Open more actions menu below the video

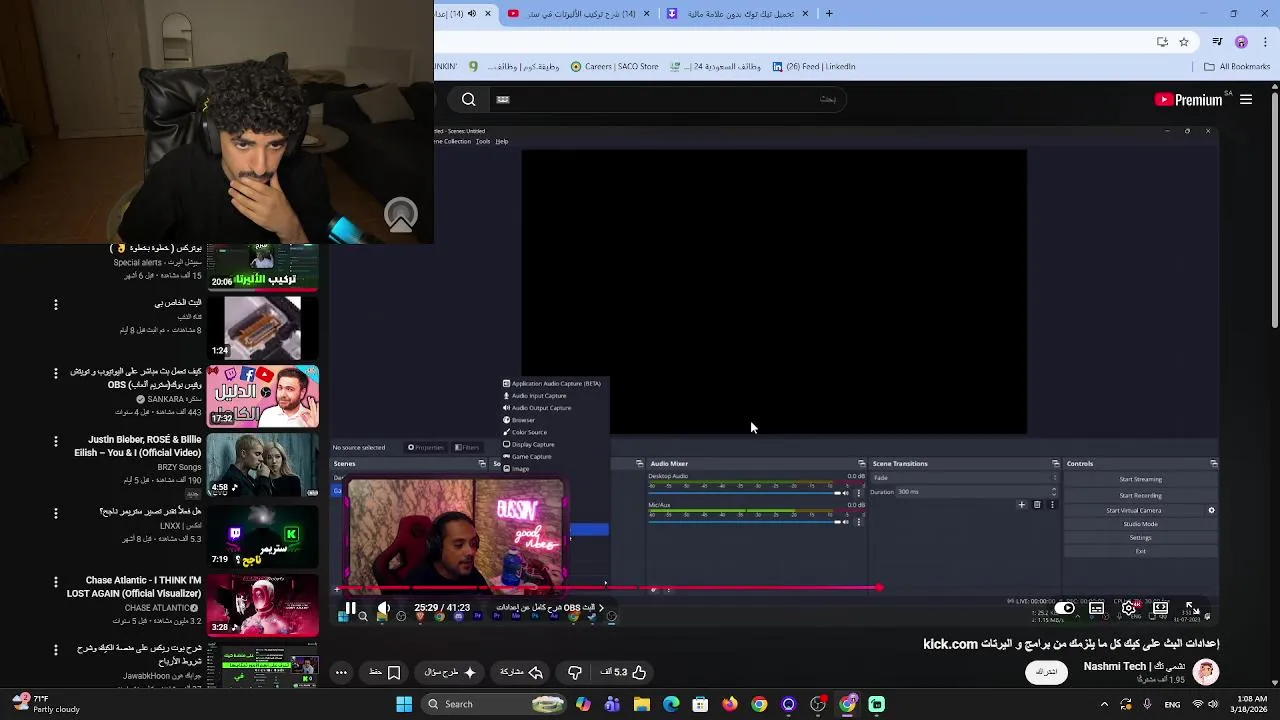(x=341, y=673)
